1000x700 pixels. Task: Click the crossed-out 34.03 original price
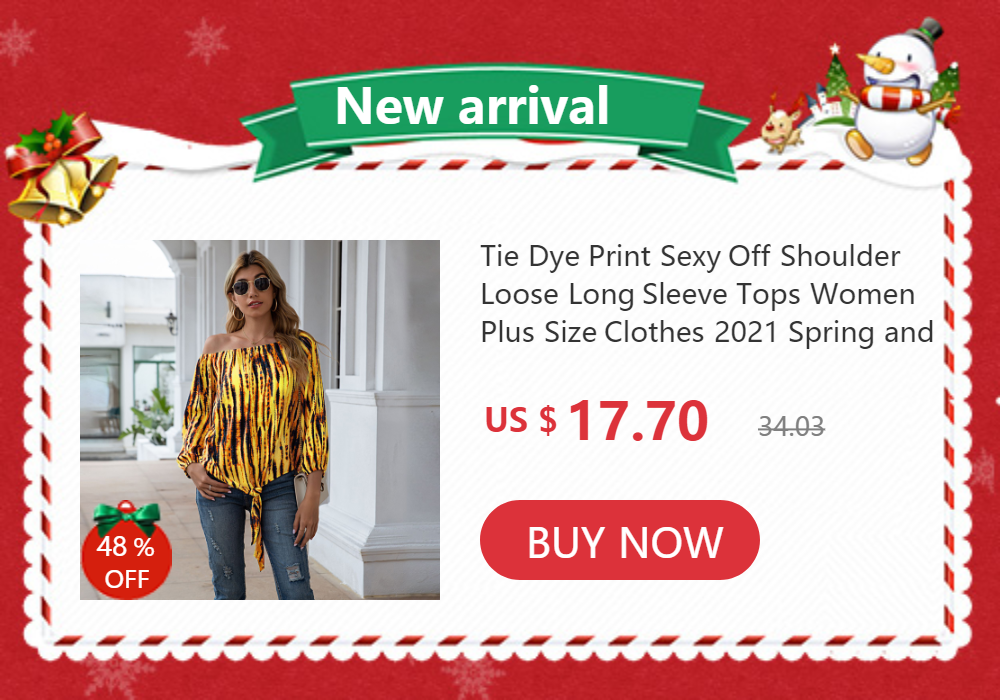[x=791, y=426]
